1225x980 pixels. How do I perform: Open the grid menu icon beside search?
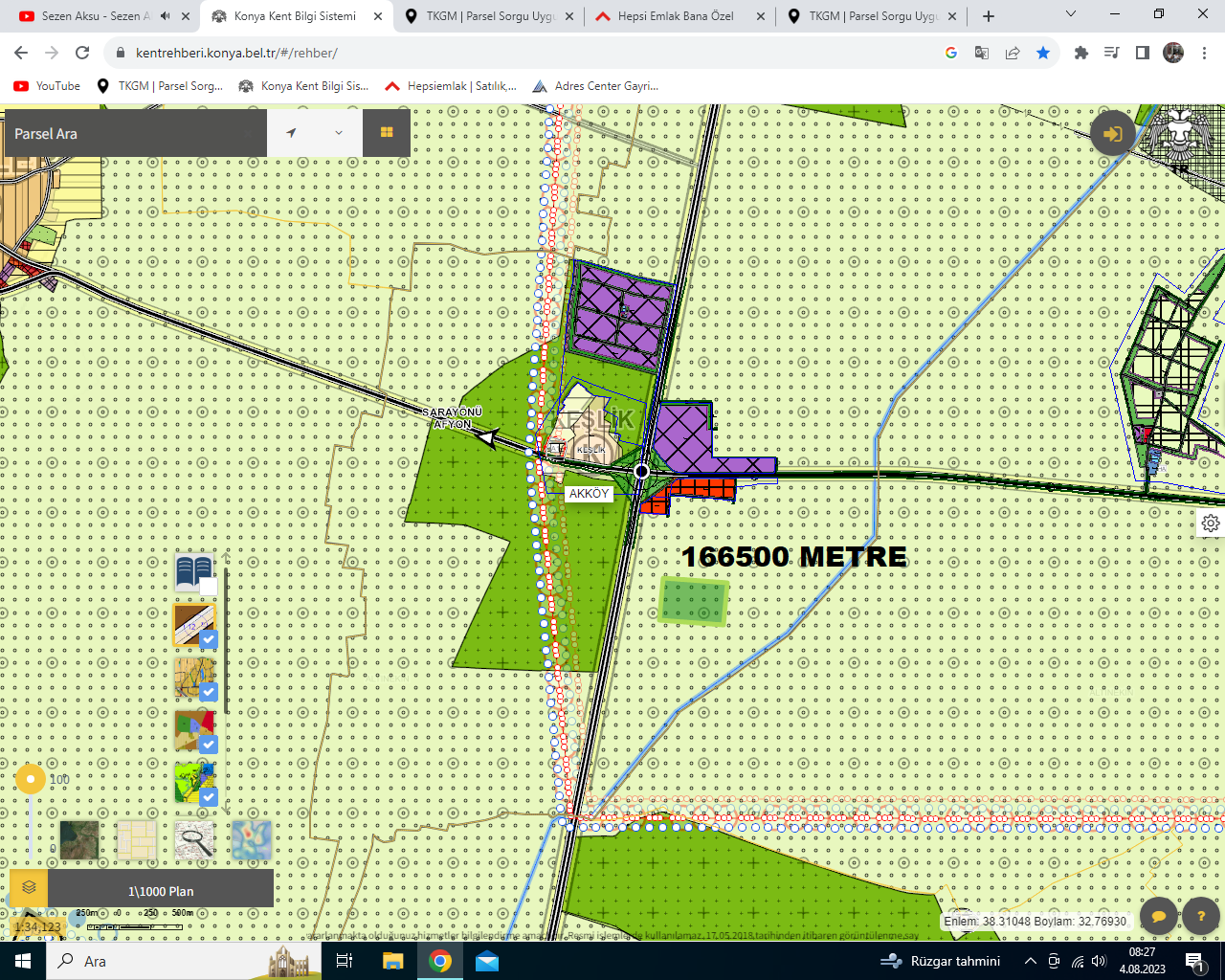387,133
